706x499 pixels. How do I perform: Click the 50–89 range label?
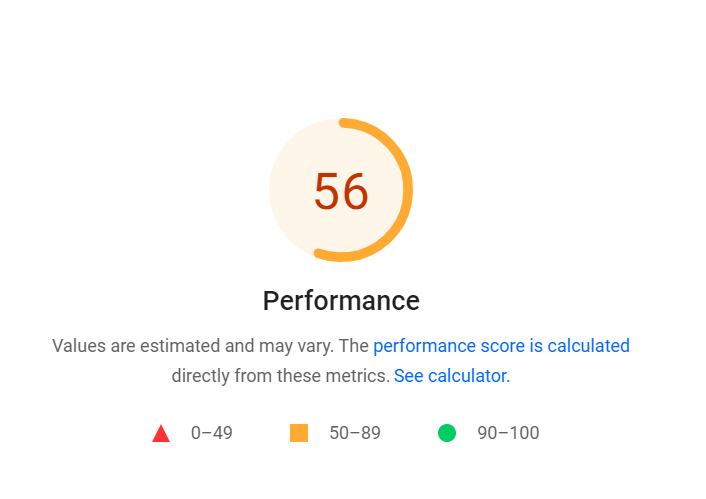tap(355, 433)
